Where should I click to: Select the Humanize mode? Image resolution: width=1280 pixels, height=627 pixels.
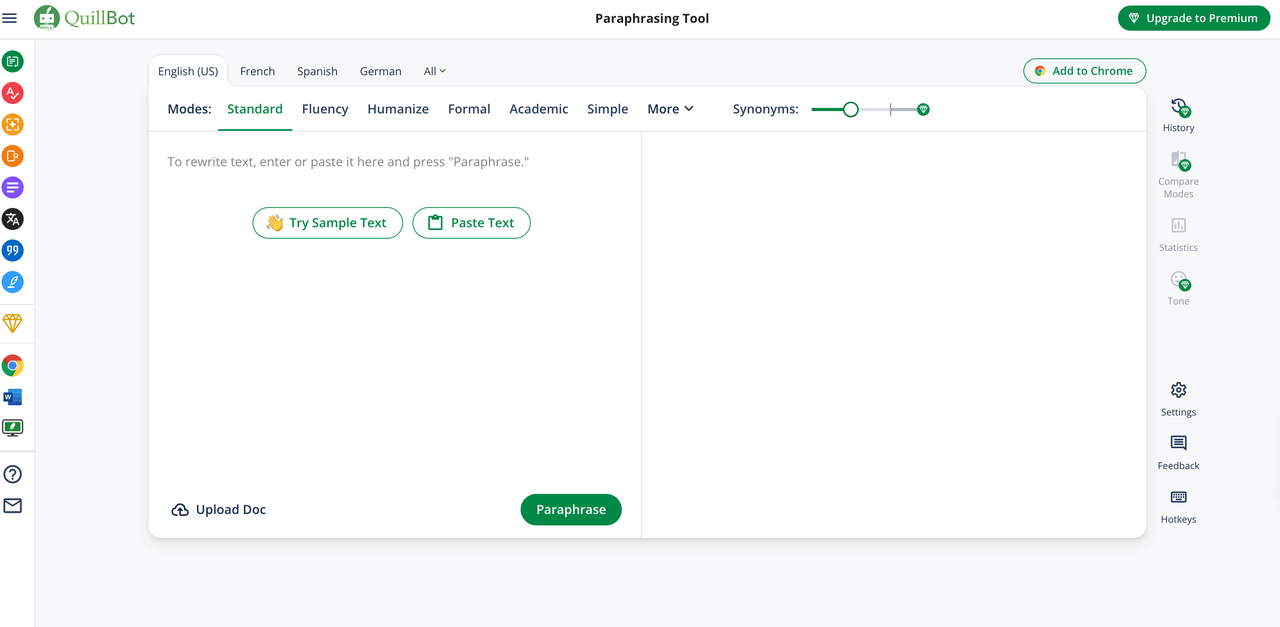pos(398,109)
